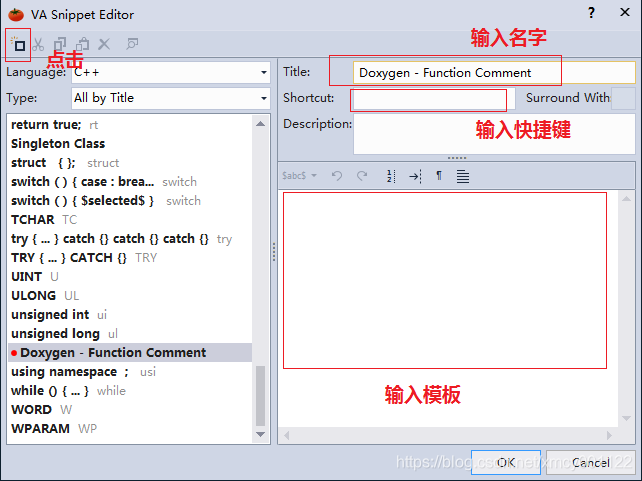Click editor vertical scroll up arrow
The width and height of the screenshot is (642, 481).
click(626, 199)
